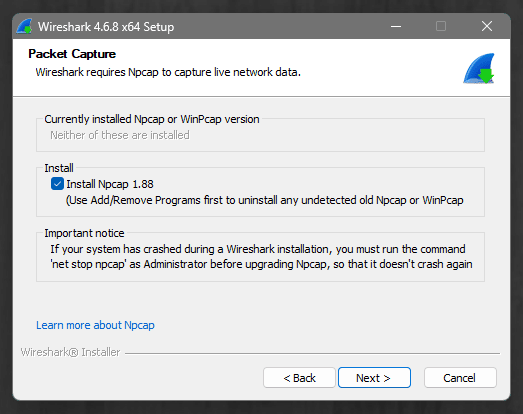Click the Wireshark 4.6.8 x64 Setup title

[106, 27]
